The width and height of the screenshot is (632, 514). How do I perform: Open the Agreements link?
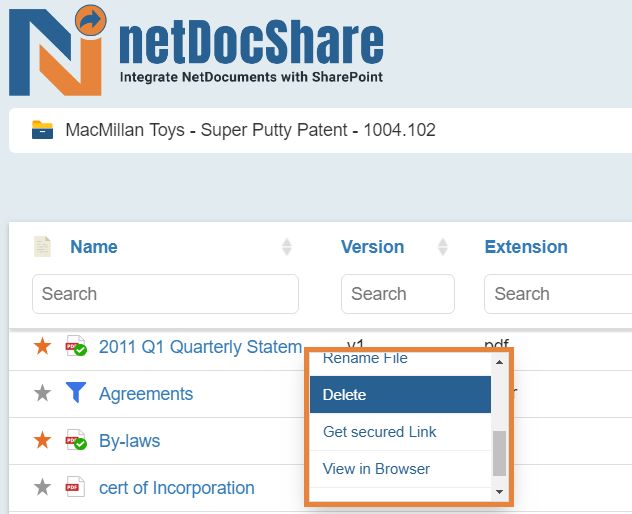pos(146,394)
